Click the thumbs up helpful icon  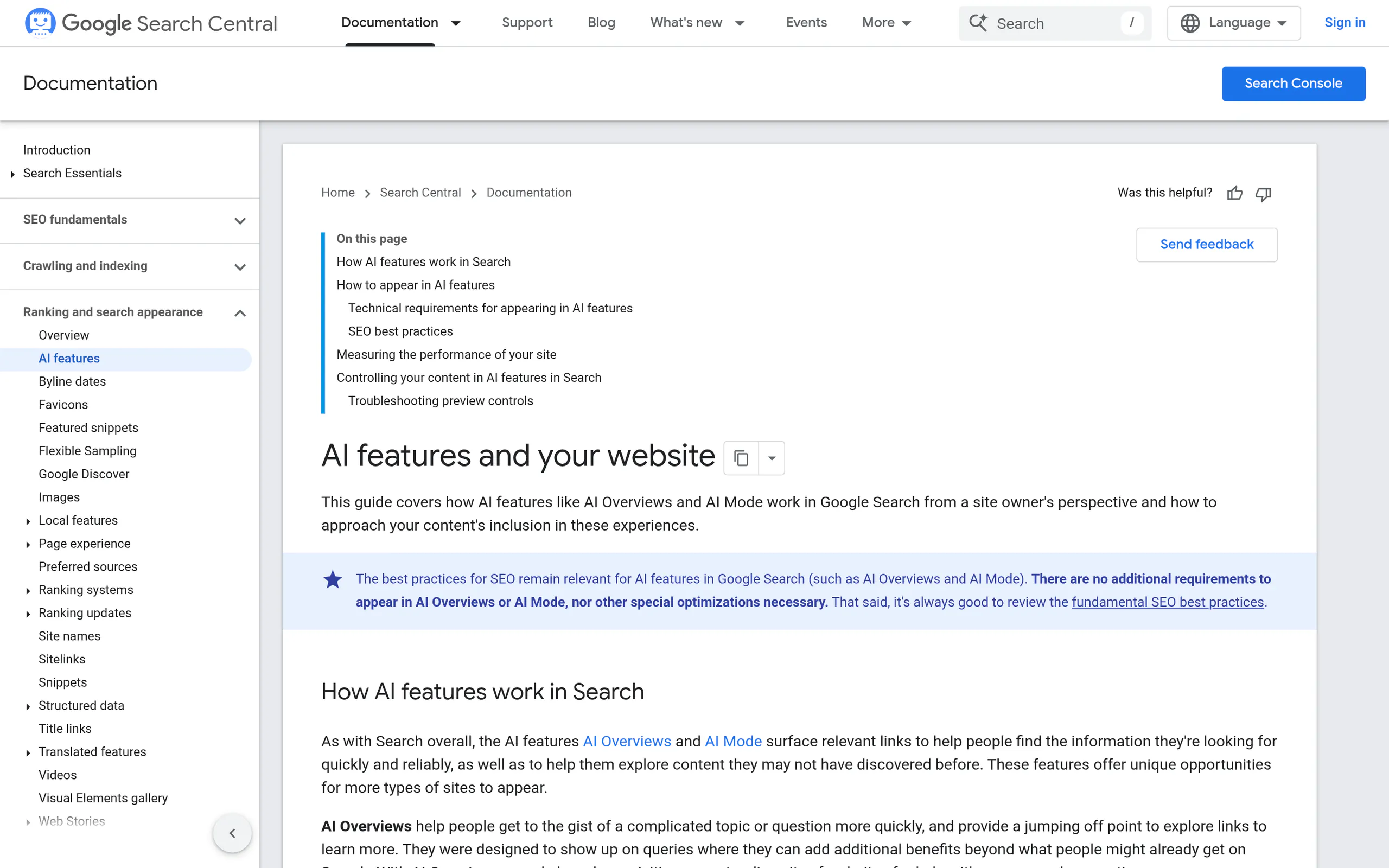pos(1234,194)
